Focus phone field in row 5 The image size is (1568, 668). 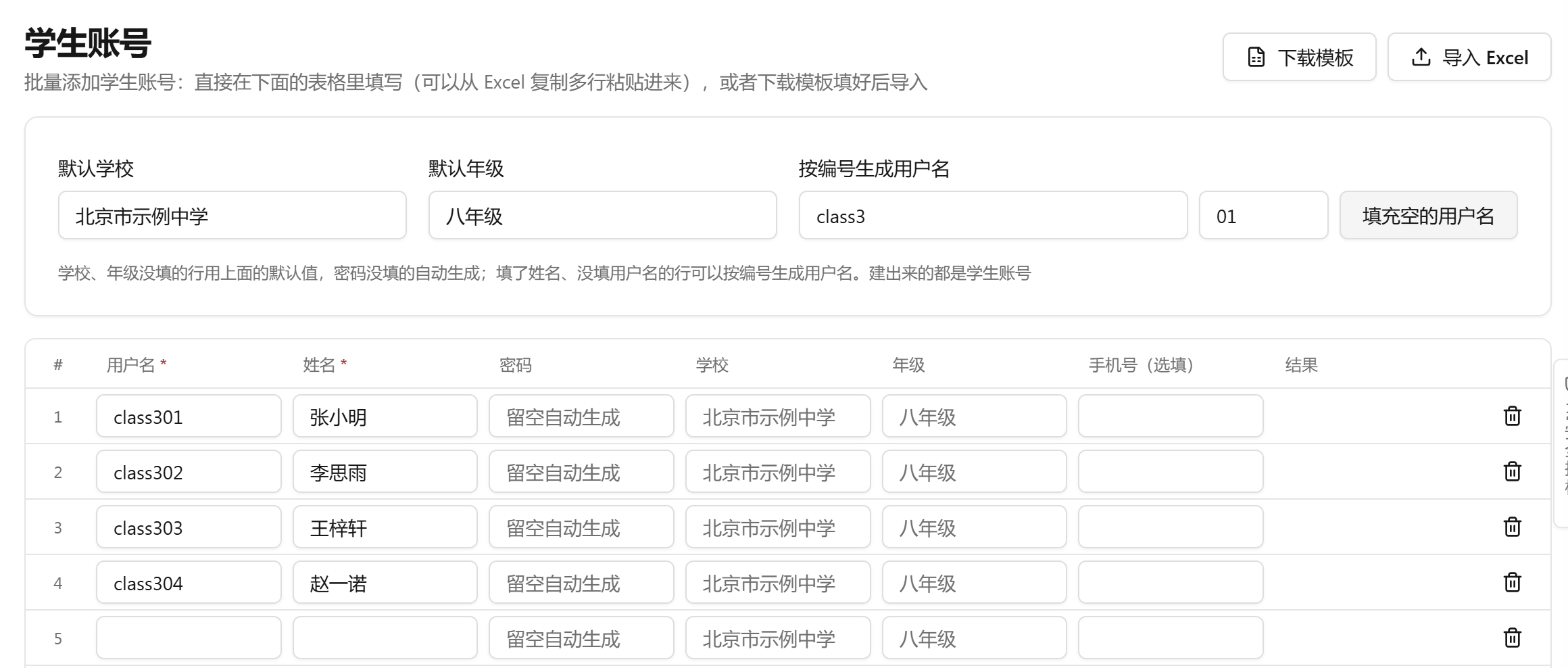click(x=1171, y=638)
